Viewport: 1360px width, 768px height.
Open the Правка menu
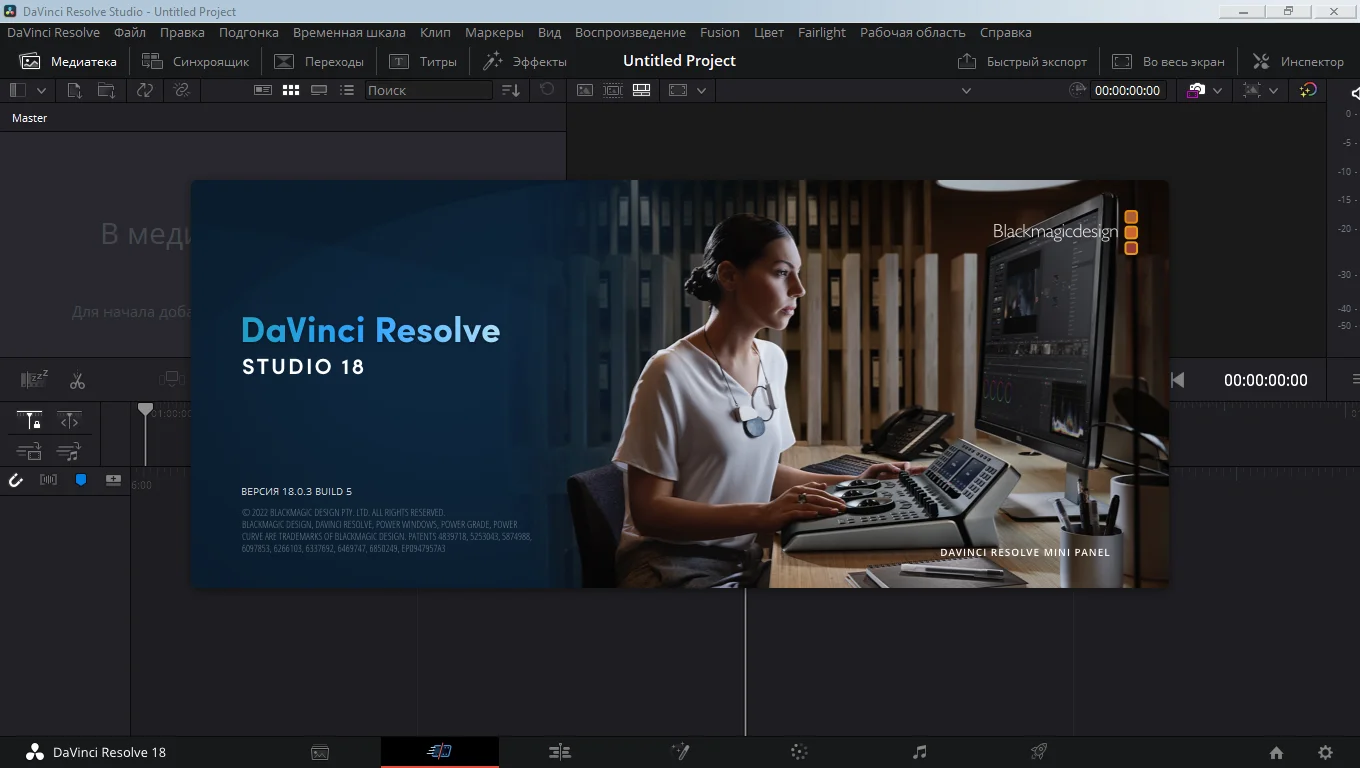(x=182, y=32)
